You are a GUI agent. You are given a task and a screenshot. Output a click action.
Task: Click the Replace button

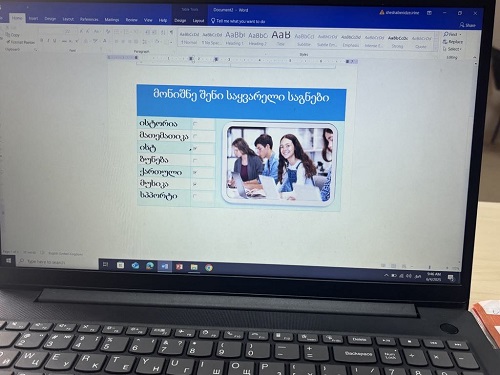453,42
